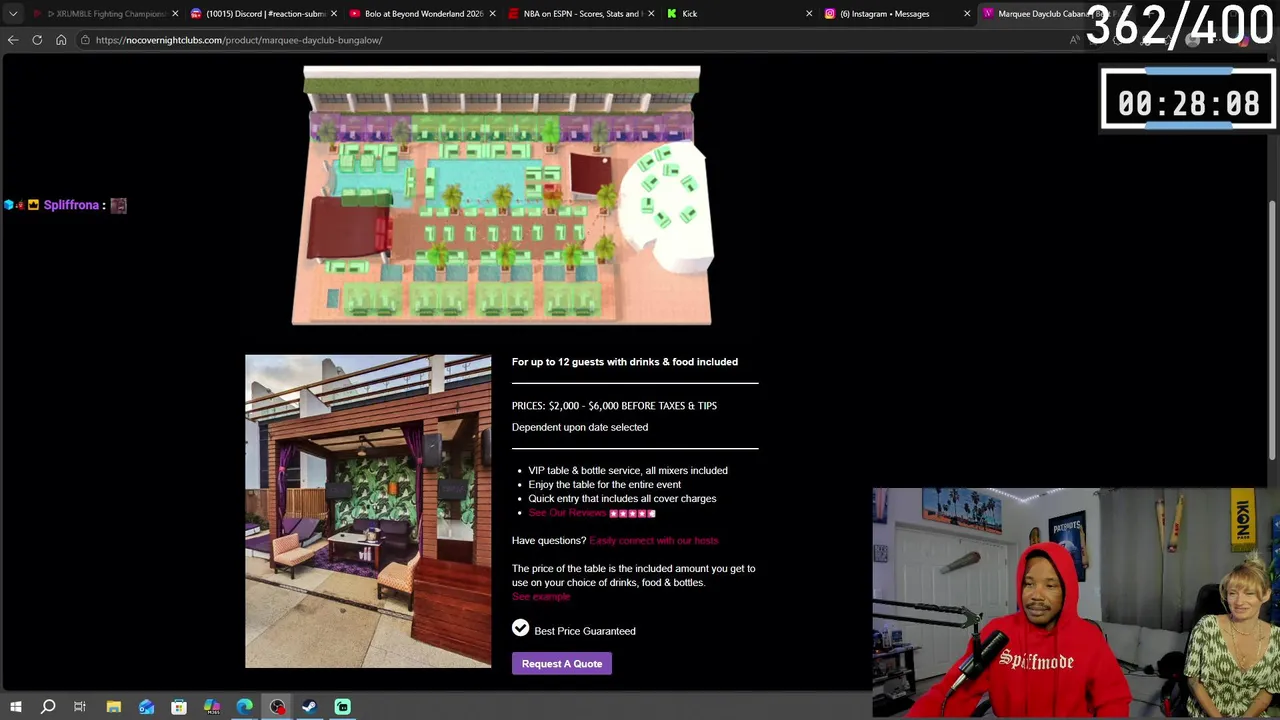Viewport: 1280px width, 720px height.
Task: Click the Spliffrona chat username overlay
Action: click(x=71, y=205)
